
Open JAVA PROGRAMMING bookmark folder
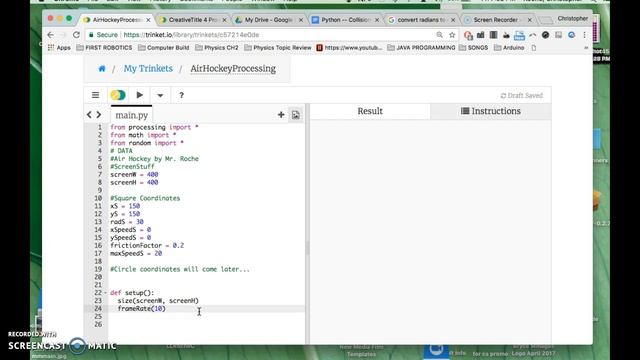(421, 48)
